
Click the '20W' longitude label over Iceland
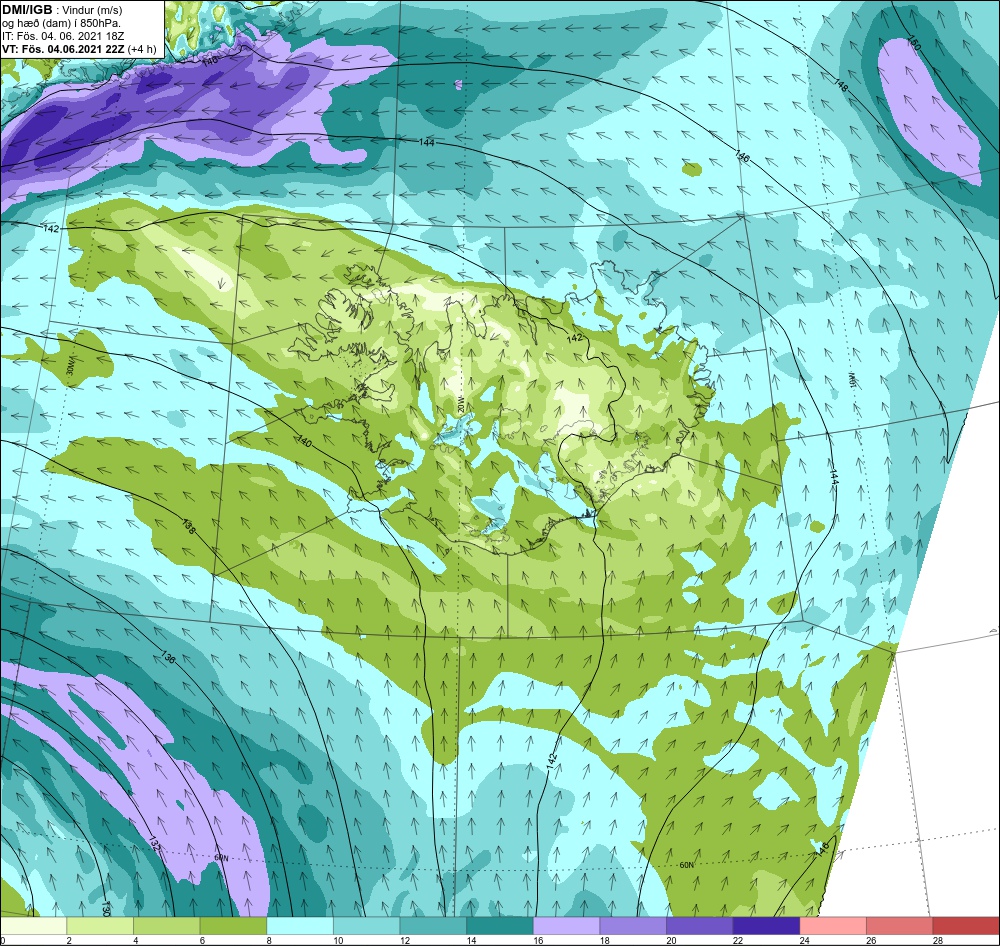[460, 404]
